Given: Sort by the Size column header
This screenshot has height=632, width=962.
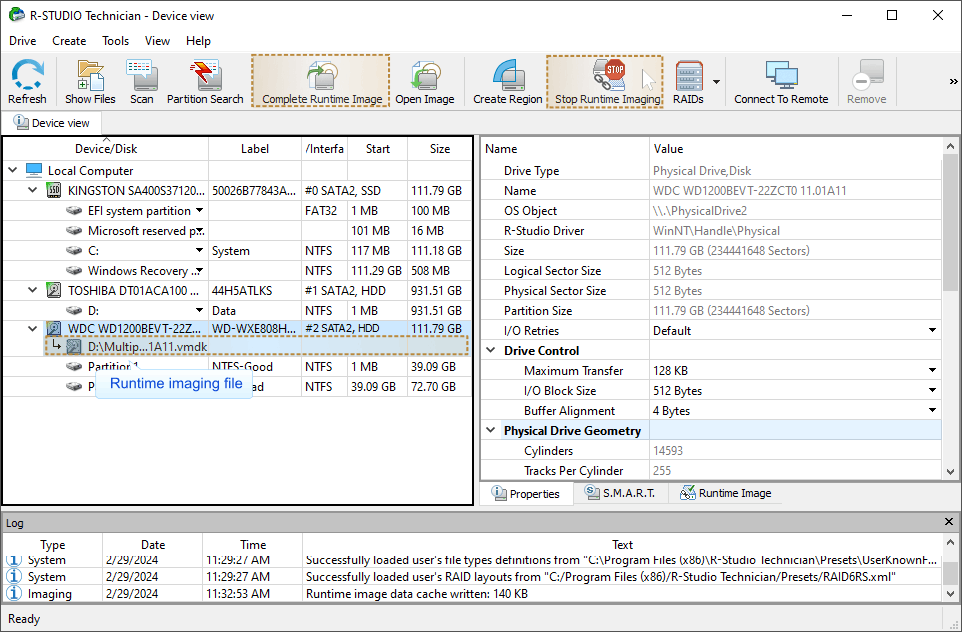Looking at the screenshot, I should (439, 148).
